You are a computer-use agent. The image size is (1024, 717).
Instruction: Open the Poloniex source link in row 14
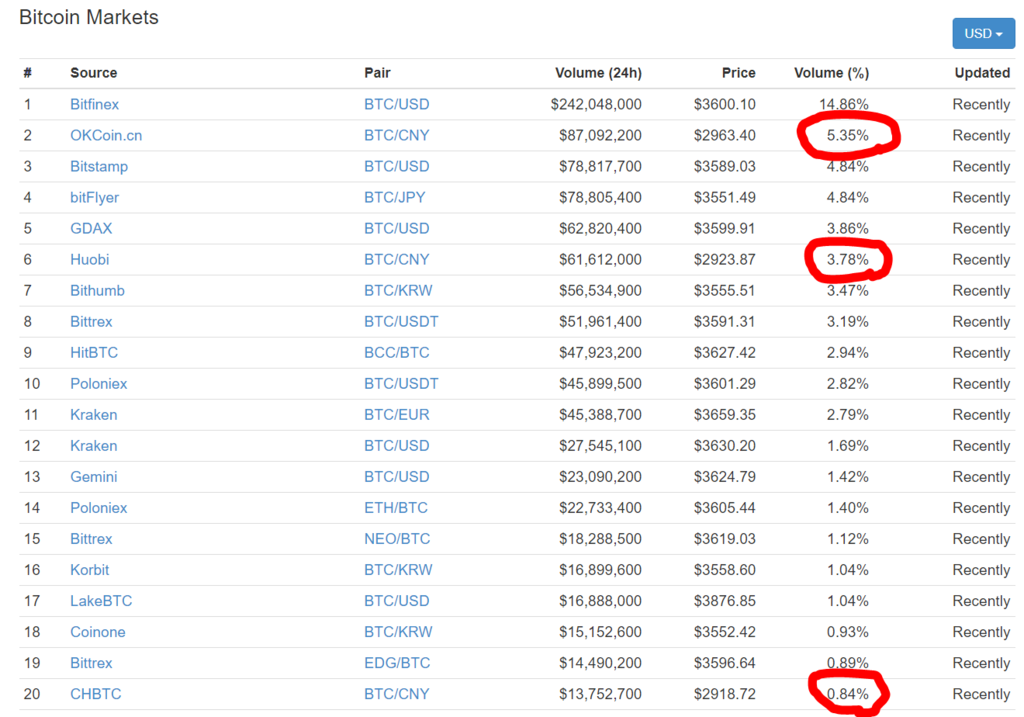(99, 507)
